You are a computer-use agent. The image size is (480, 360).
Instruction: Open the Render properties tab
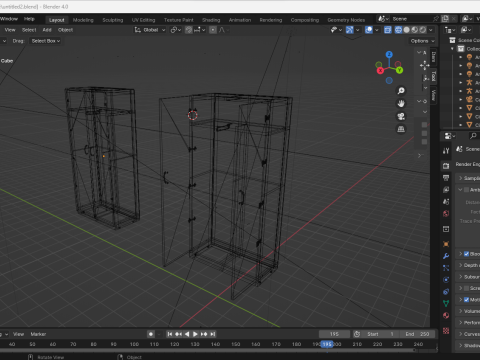tap(446, 166)
